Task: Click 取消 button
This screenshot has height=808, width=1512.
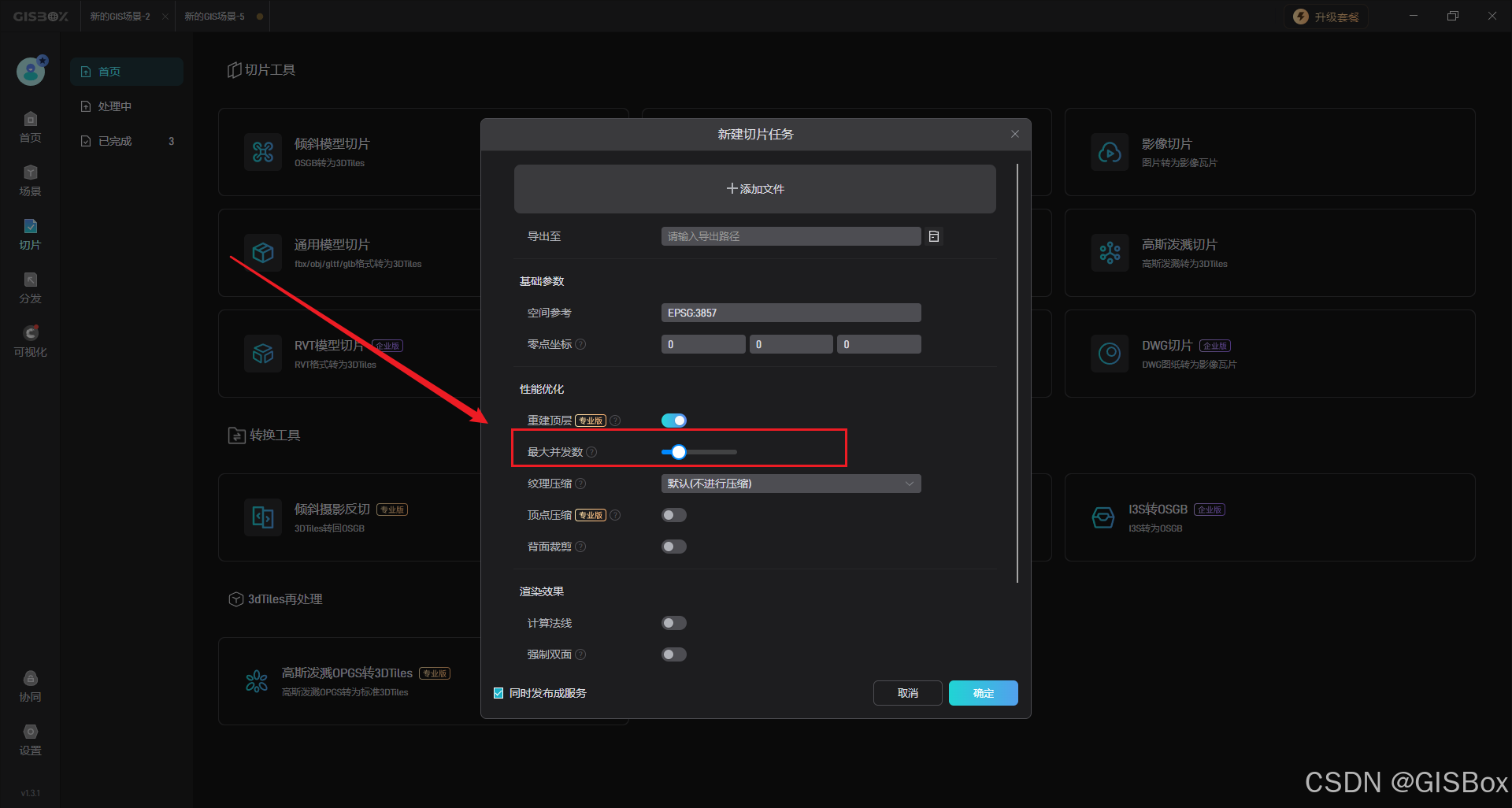Action: [908, 693]
